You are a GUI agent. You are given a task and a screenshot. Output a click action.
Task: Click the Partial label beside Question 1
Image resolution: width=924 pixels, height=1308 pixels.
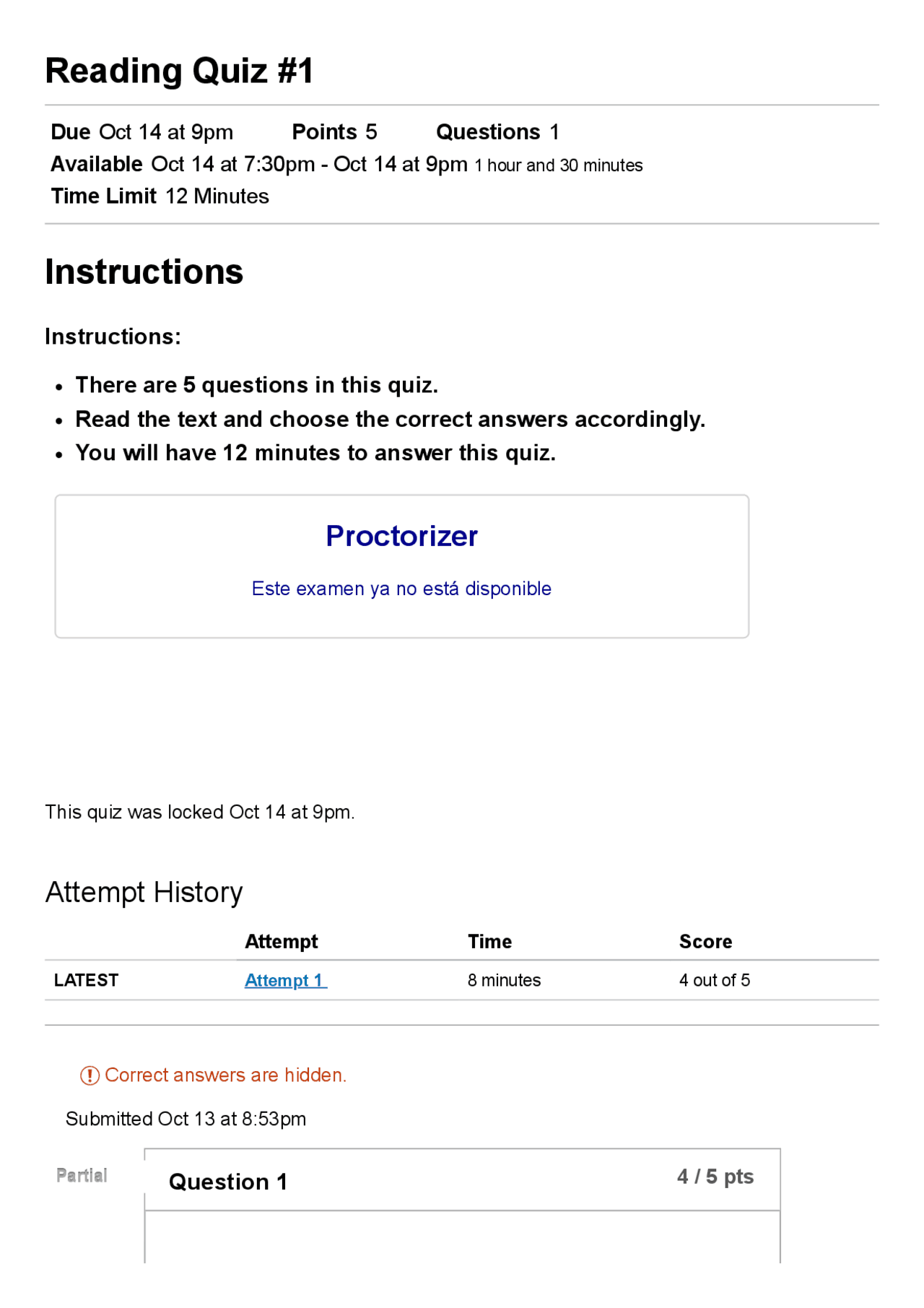(82, 1175)
